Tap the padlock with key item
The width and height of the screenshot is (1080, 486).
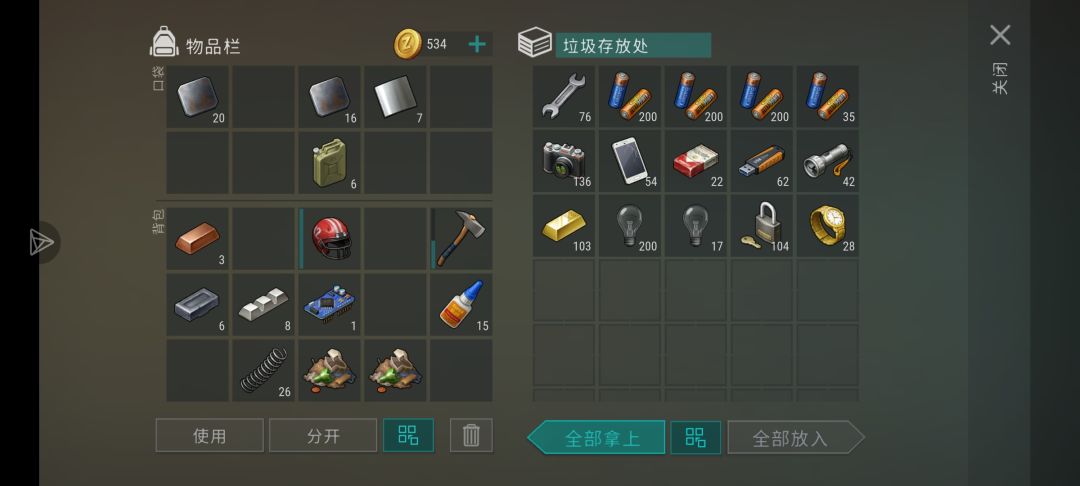pos(762,226)
